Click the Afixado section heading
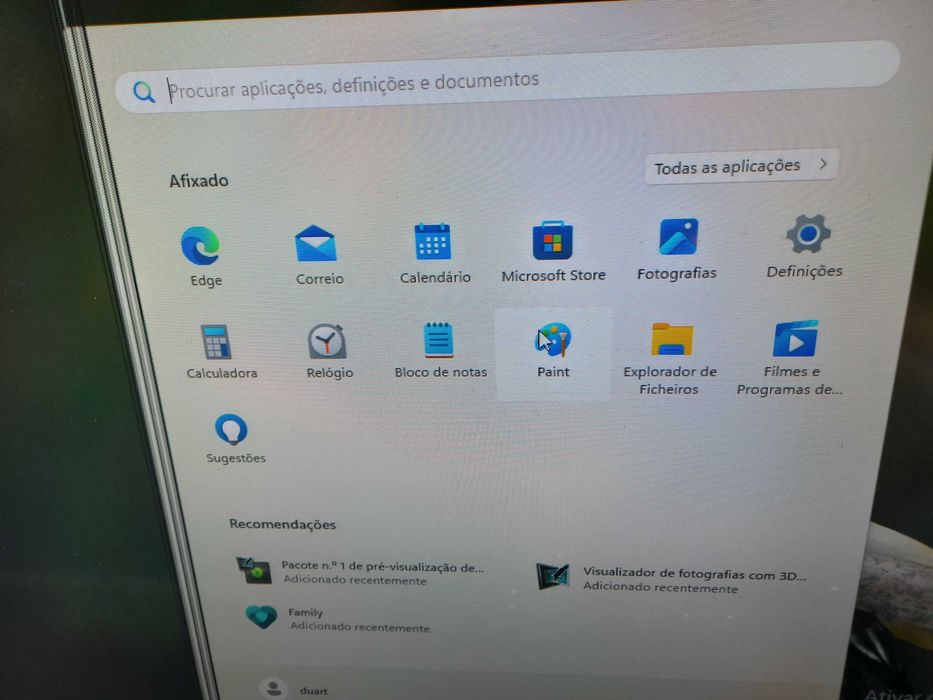 [x=198, y=180]
